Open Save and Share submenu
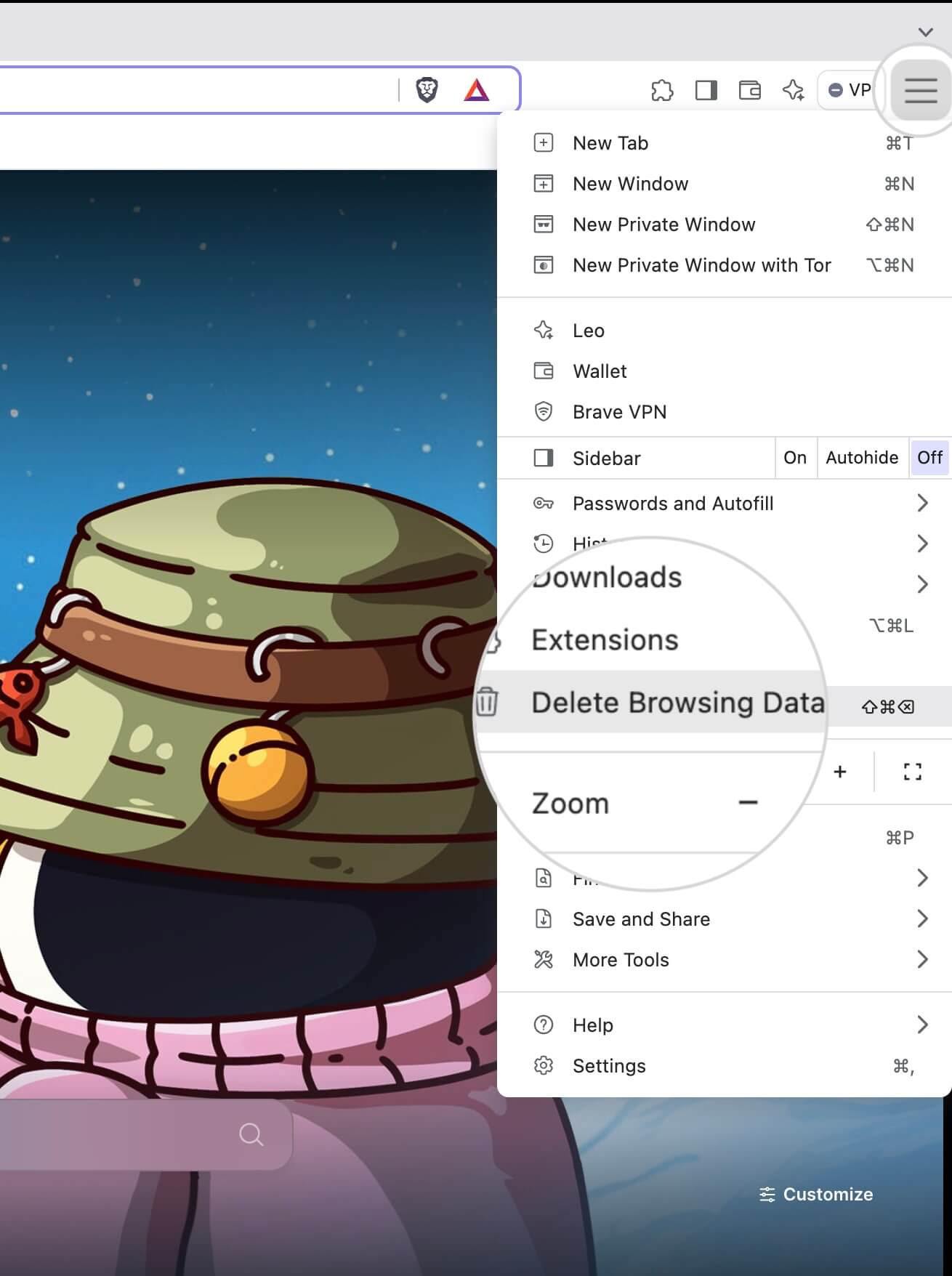 [725, 919]
